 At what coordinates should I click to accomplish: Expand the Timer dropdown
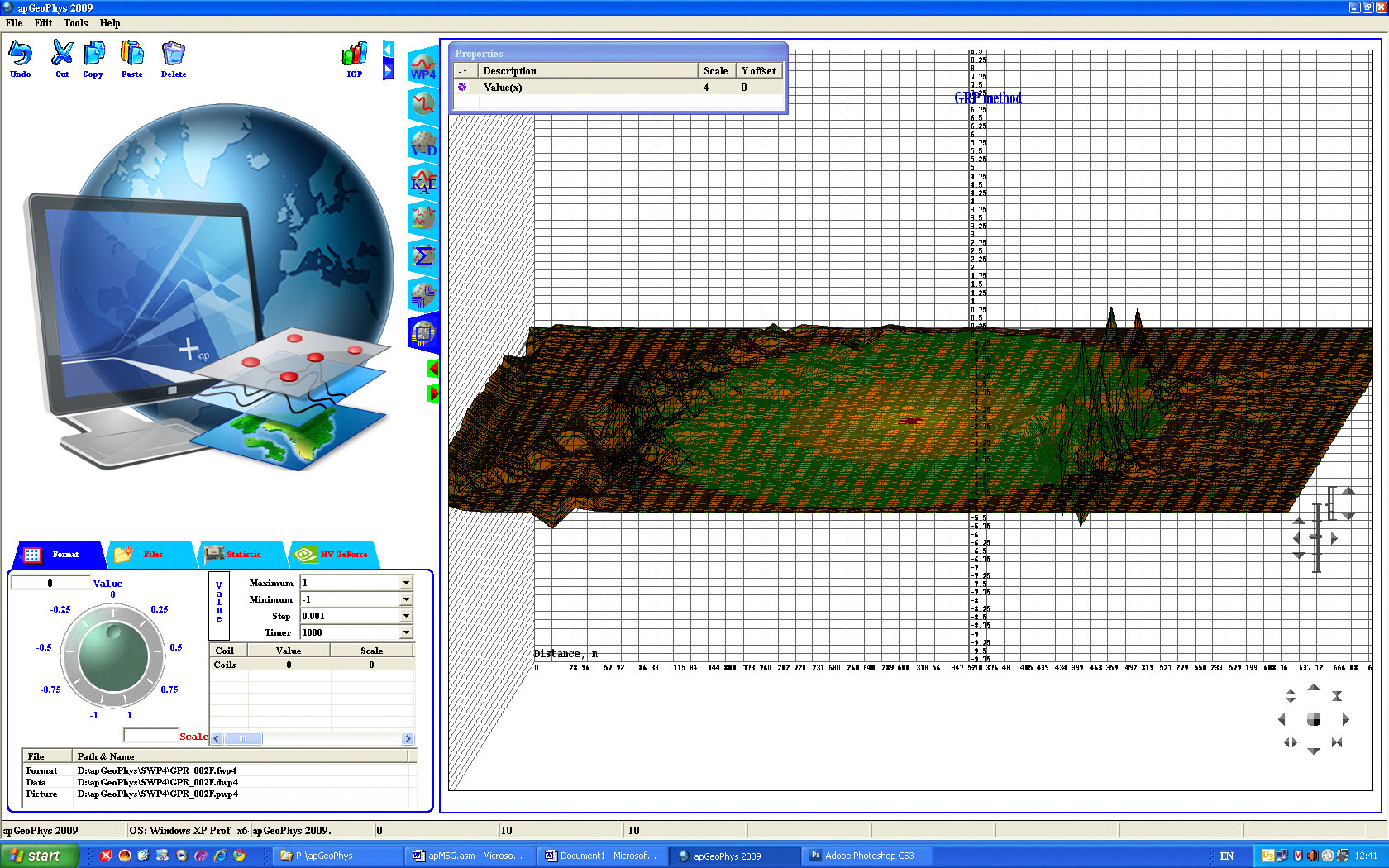[406, 632]
